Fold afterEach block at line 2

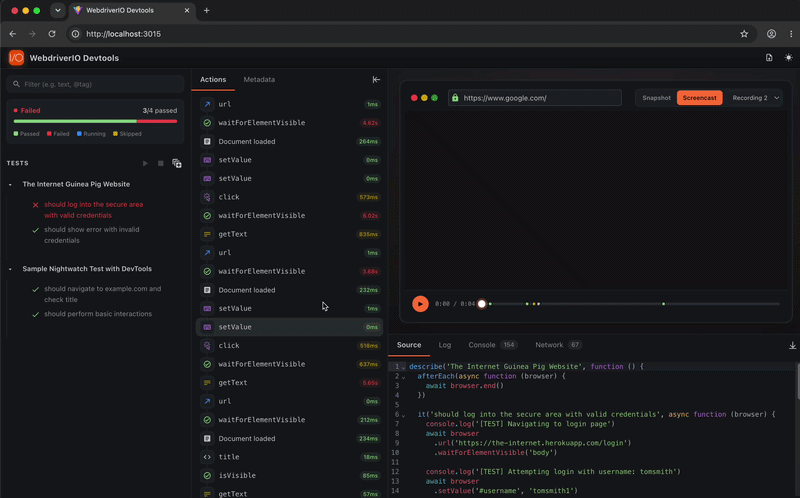pos(403,377)
